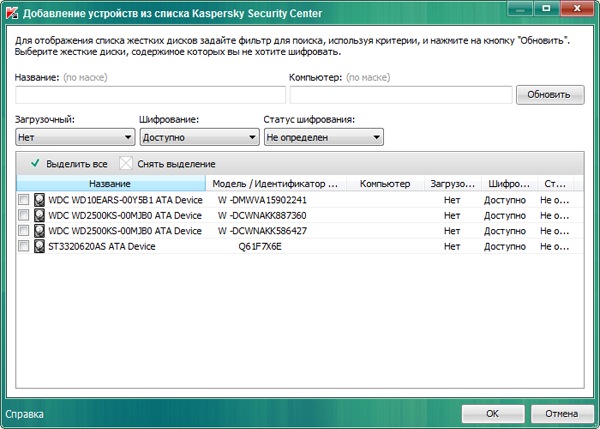
Task: Click identifier Q61F7X6E
Action: 260,246
